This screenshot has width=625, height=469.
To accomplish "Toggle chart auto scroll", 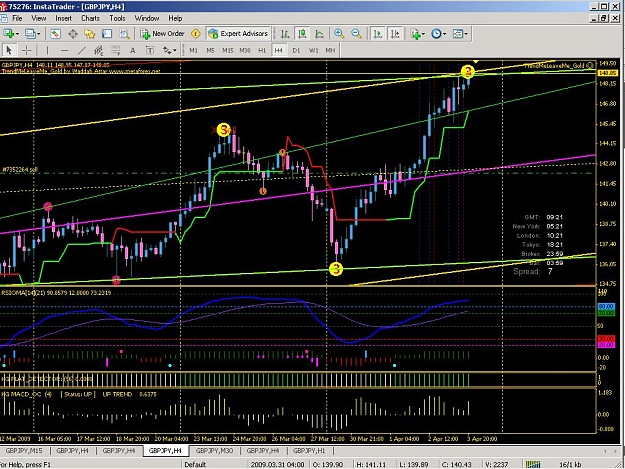I will pos(377,34).
